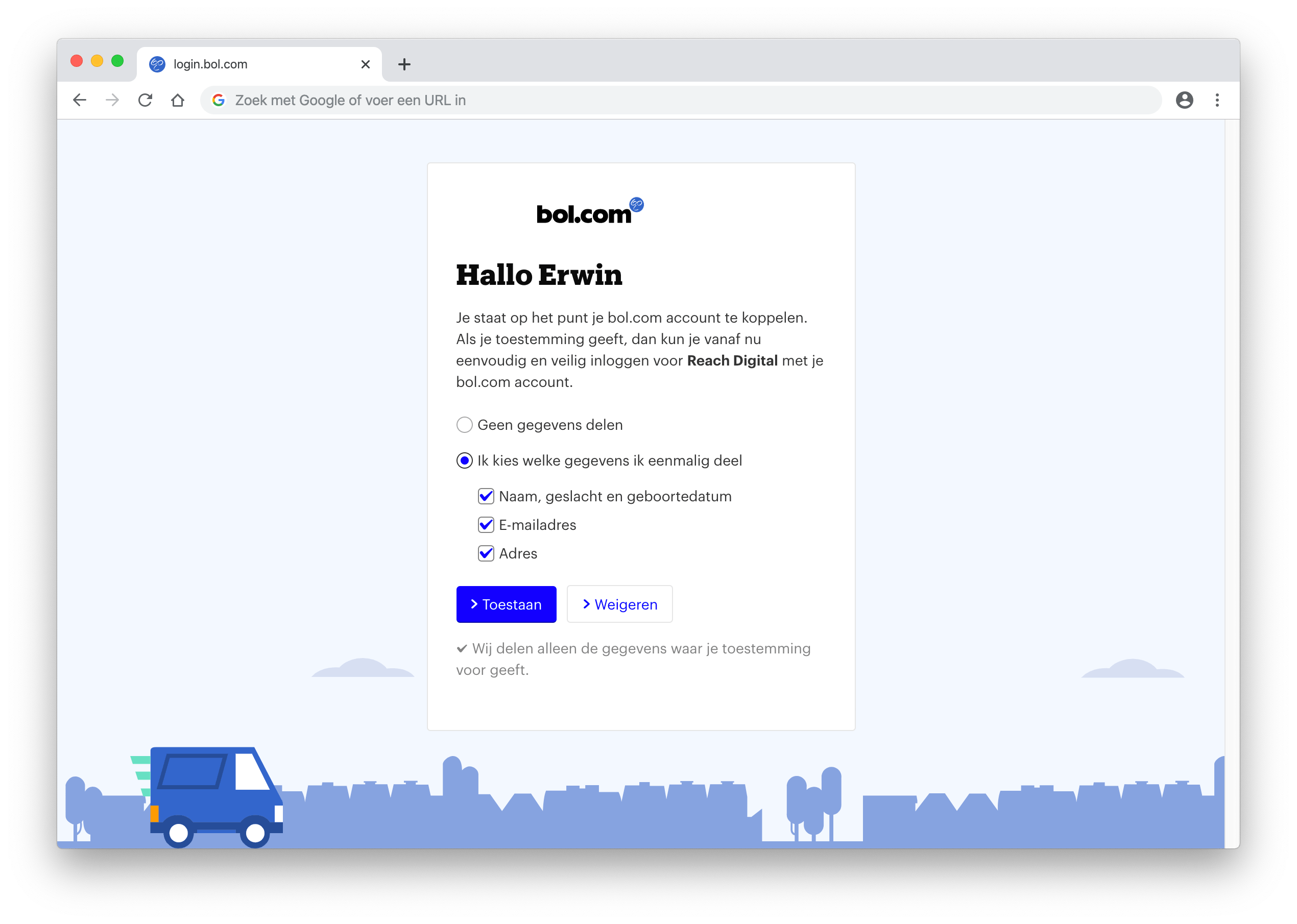Uncheck 'Naam, geslacht en geboortedatum' checkbox
This screenshot has width=1297, height=924.
486,496
